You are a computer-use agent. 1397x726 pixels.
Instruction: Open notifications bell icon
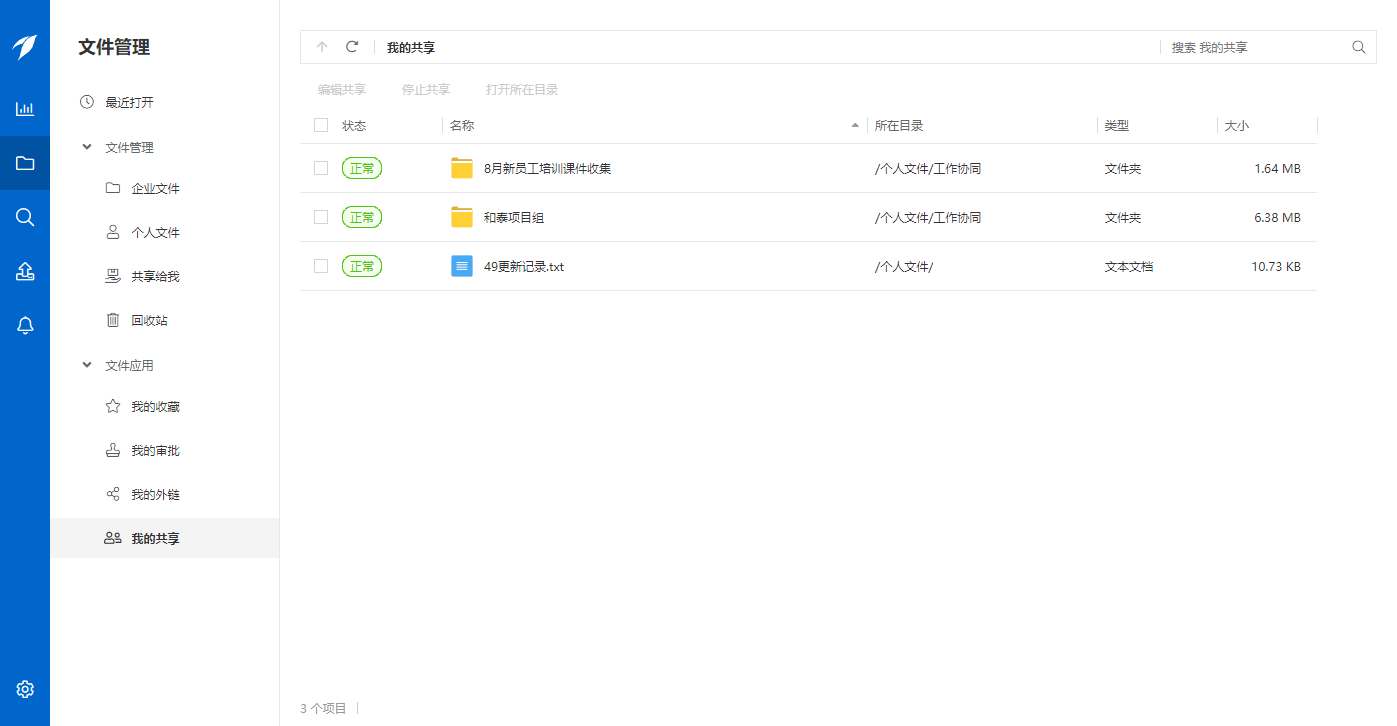click(25, 325)
